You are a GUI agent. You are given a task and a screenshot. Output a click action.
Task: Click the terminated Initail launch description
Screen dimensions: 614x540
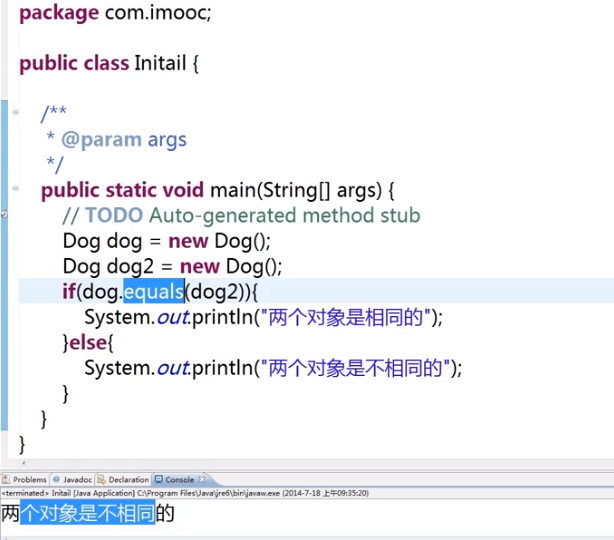pyautogui.click(x=185, y=493)
